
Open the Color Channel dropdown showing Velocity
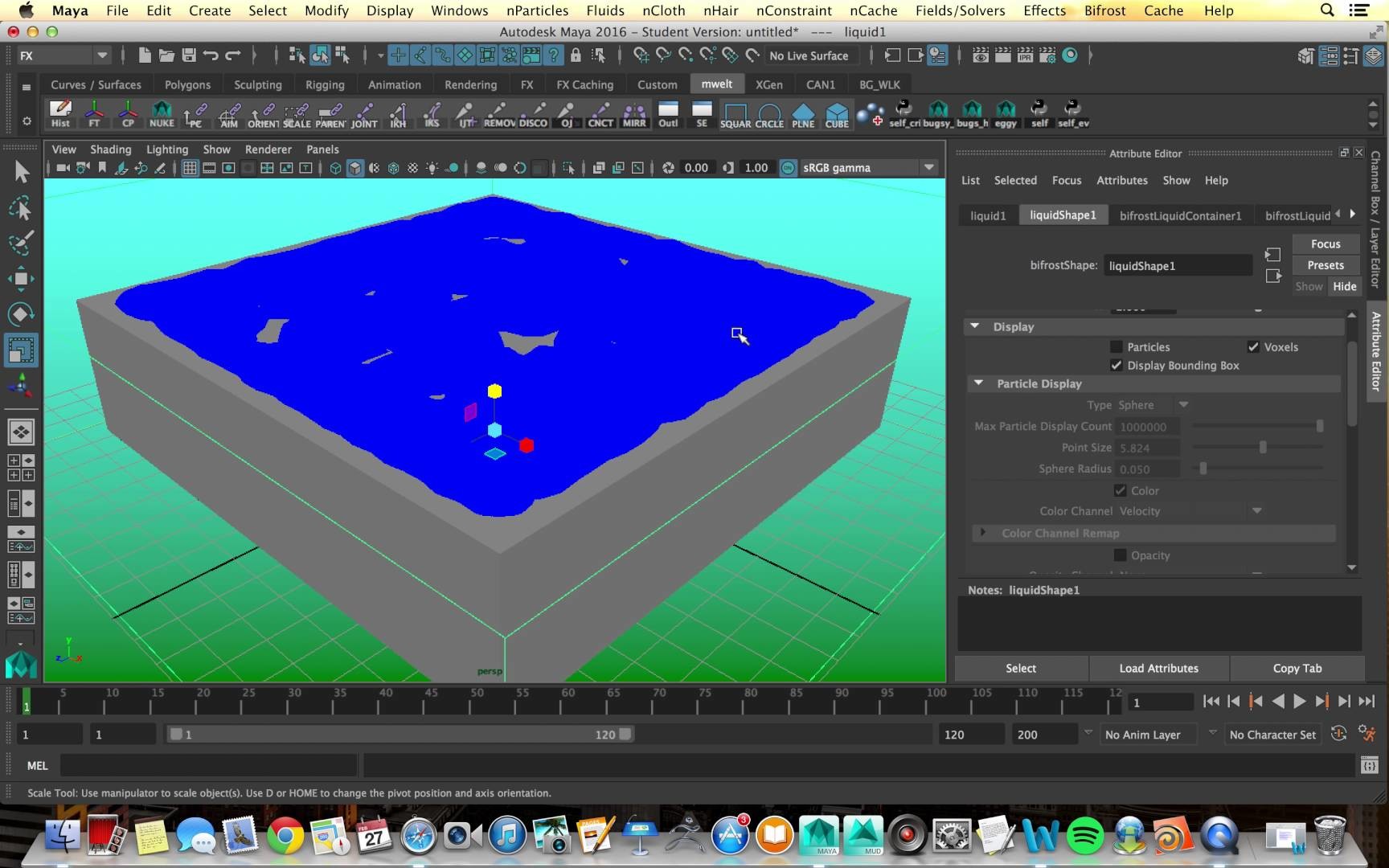(x=1256, y=510)
